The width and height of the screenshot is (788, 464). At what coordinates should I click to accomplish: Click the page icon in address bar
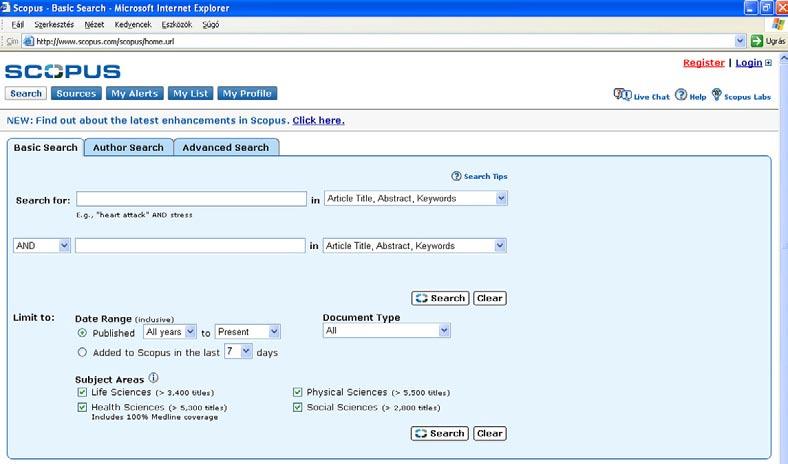29,41
